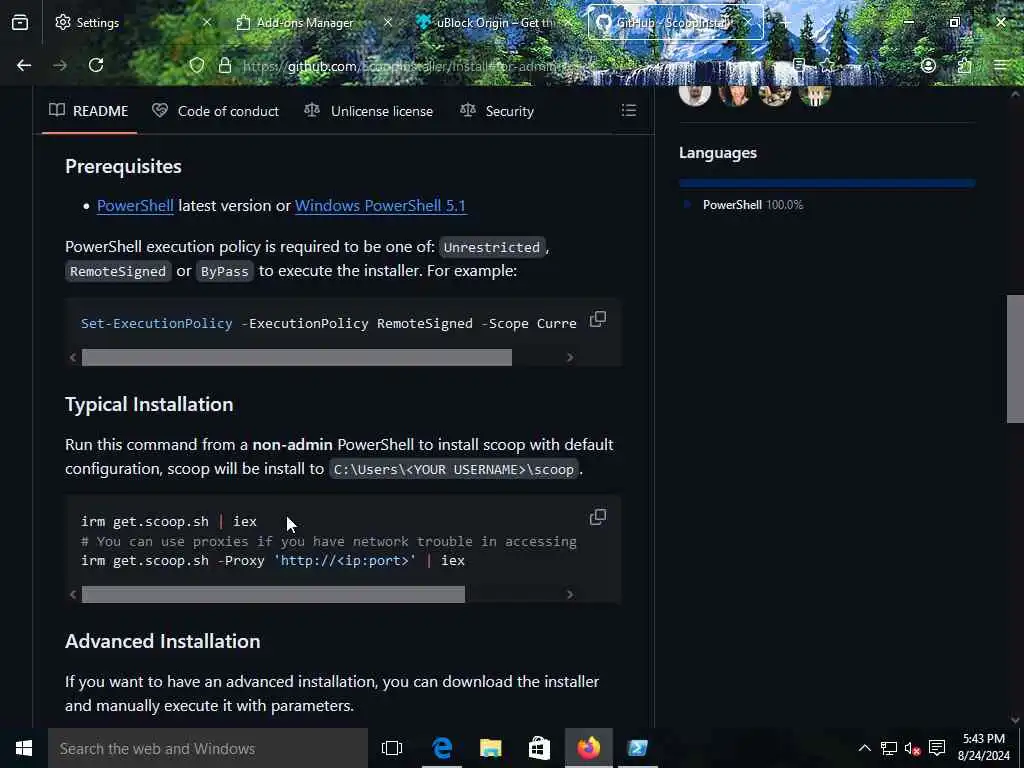Open the Security tab
Viewport: 1024px width, 768px height.
[496, 111]
